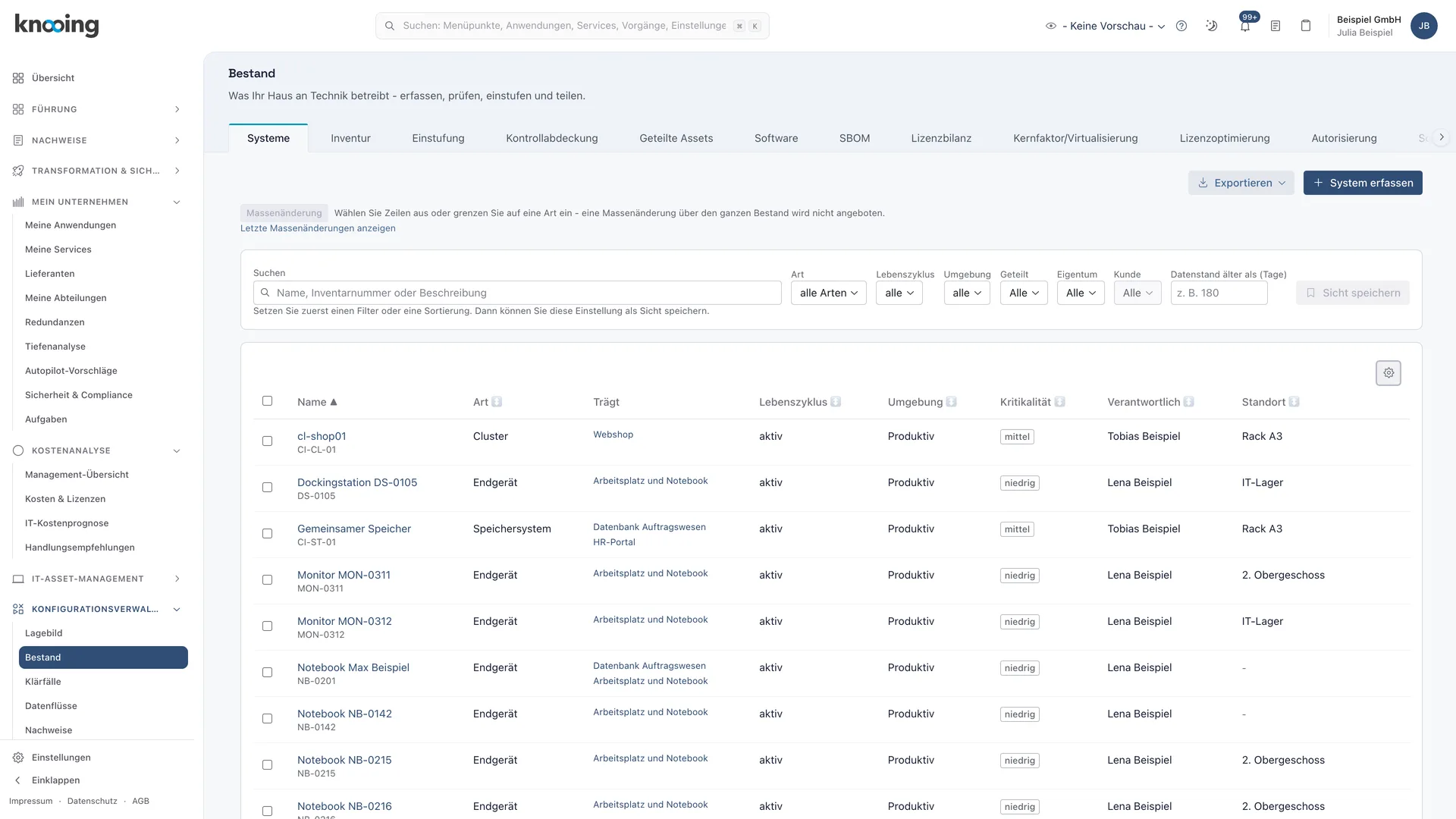Viewport: 1456px width, 819px height.
Task: Open the 'alle Arten' Art dropdown
Action: coord(828,293)
